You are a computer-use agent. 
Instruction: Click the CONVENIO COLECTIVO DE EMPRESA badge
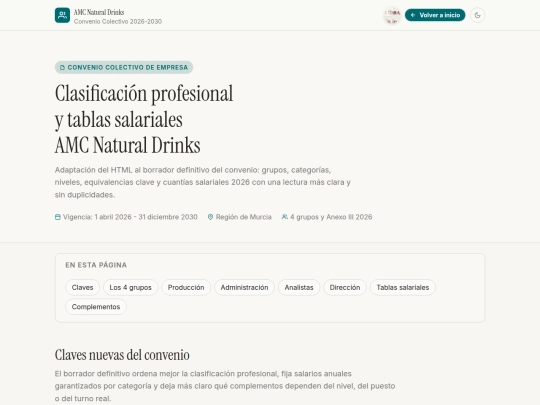pos(124,68)
